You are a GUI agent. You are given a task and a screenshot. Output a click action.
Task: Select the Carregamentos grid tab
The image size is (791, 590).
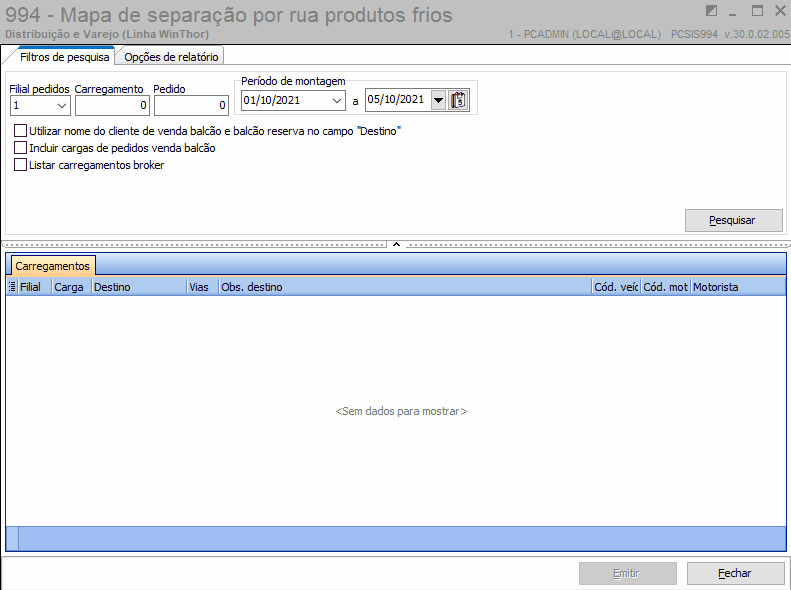(52, 266)
